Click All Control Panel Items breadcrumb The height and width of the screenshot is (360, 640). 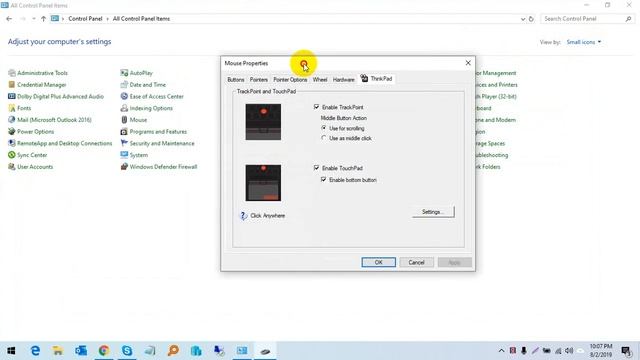pyautogui.click(x=141, y=19)
